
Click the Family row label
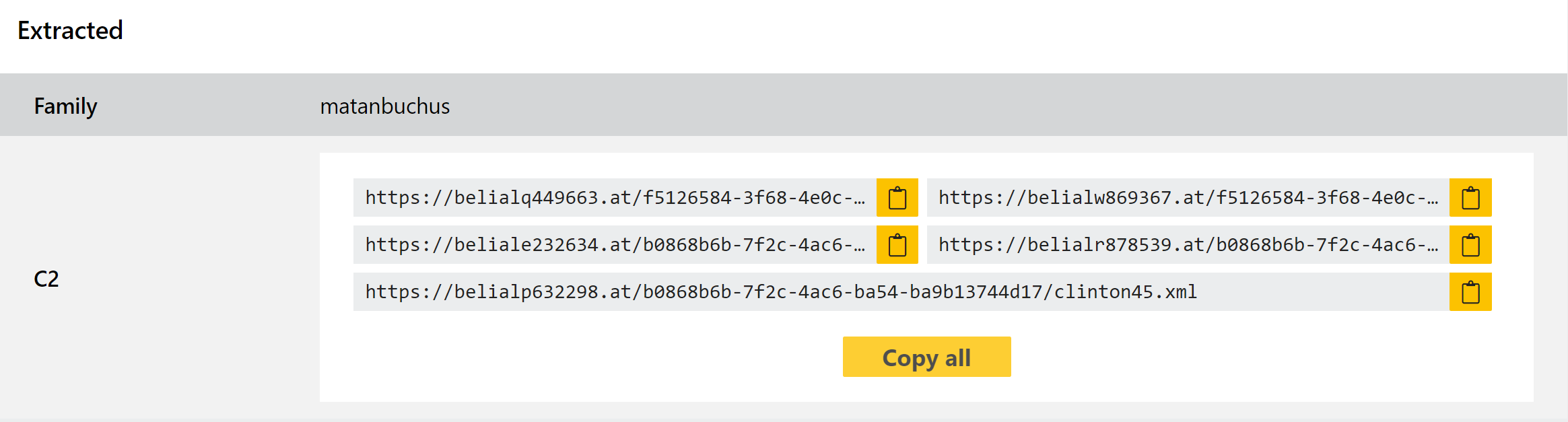pos(65,106)
